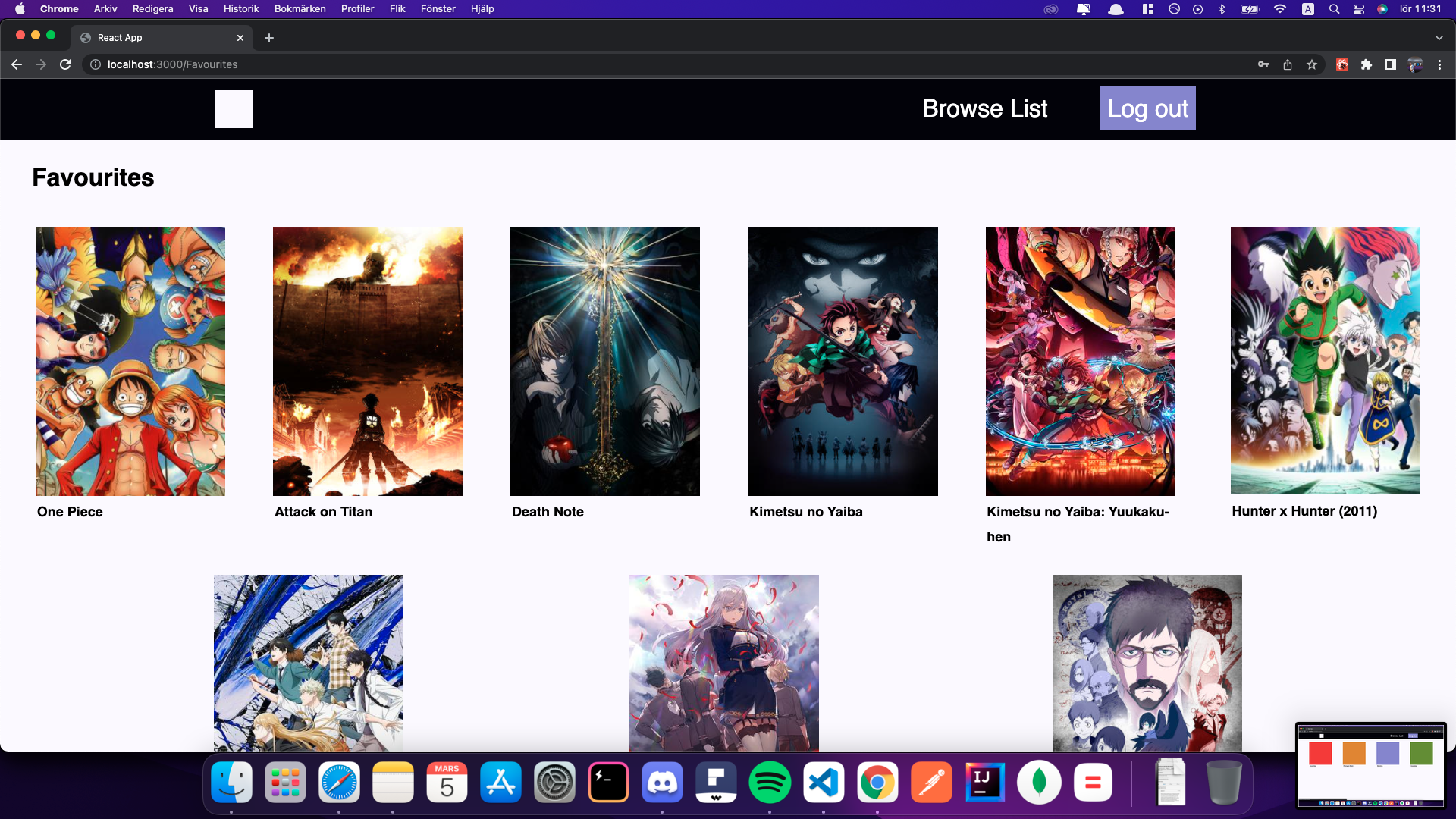The height and width of the screenshot is (819, 1456).
Task: Share this page via share icon
Action: point(1288,64)
